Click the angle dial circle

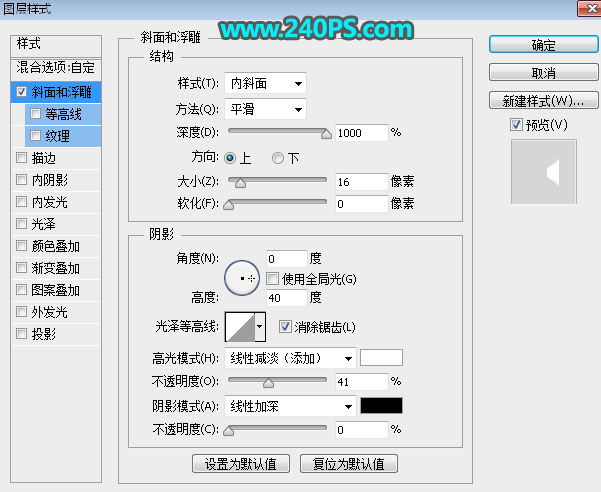tap(241, 278)
